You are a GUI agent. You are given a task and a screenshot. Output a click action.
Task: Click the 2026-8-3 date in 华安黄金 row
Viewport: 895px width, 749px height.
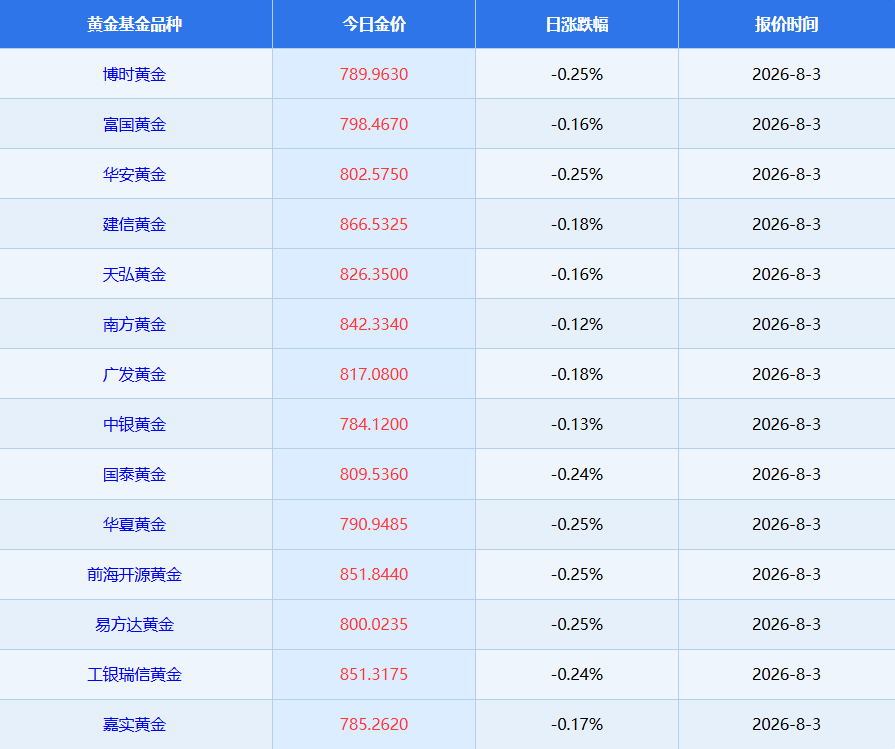(x=787, y=174)
